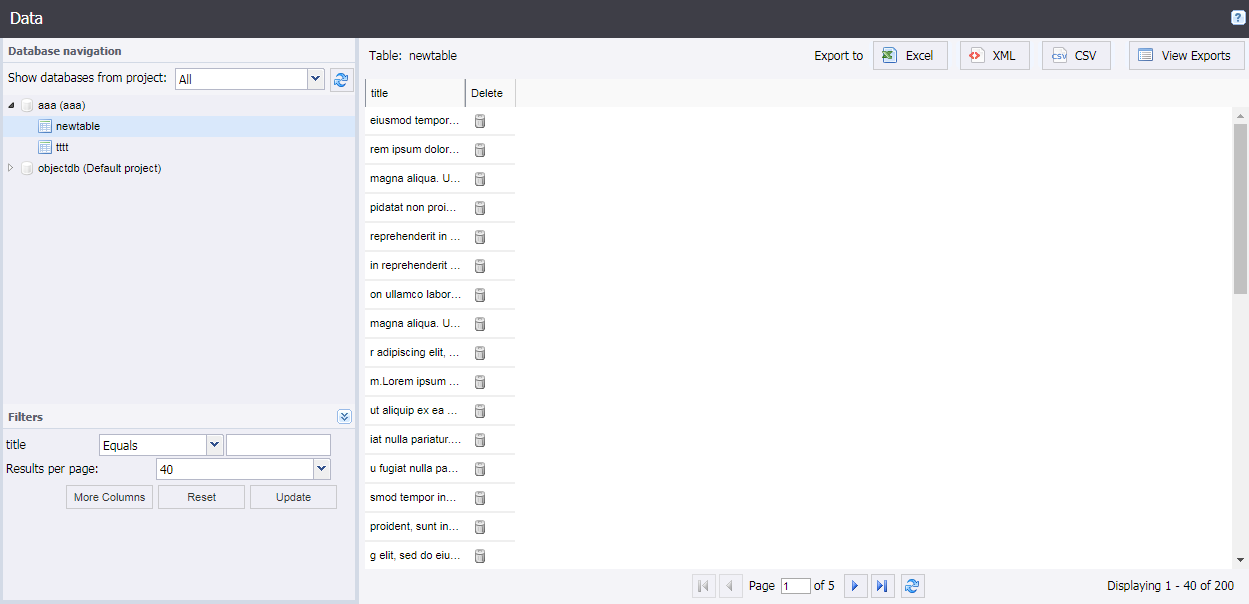Screen dimensions: 1249x604
Task: Collapse the aaa (aaa) tree node
Action: click(10, 104)
